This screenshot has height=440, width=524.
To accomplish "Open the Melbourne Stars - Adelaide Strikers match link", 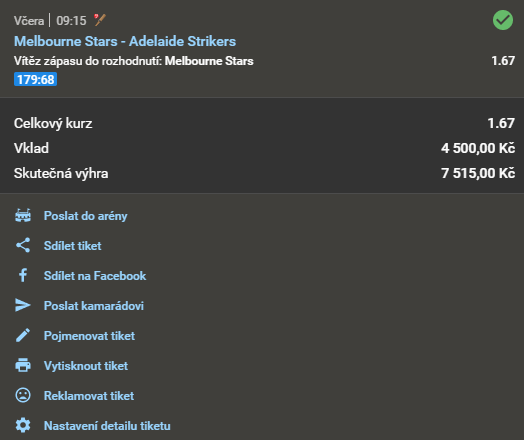I will 125,41.
